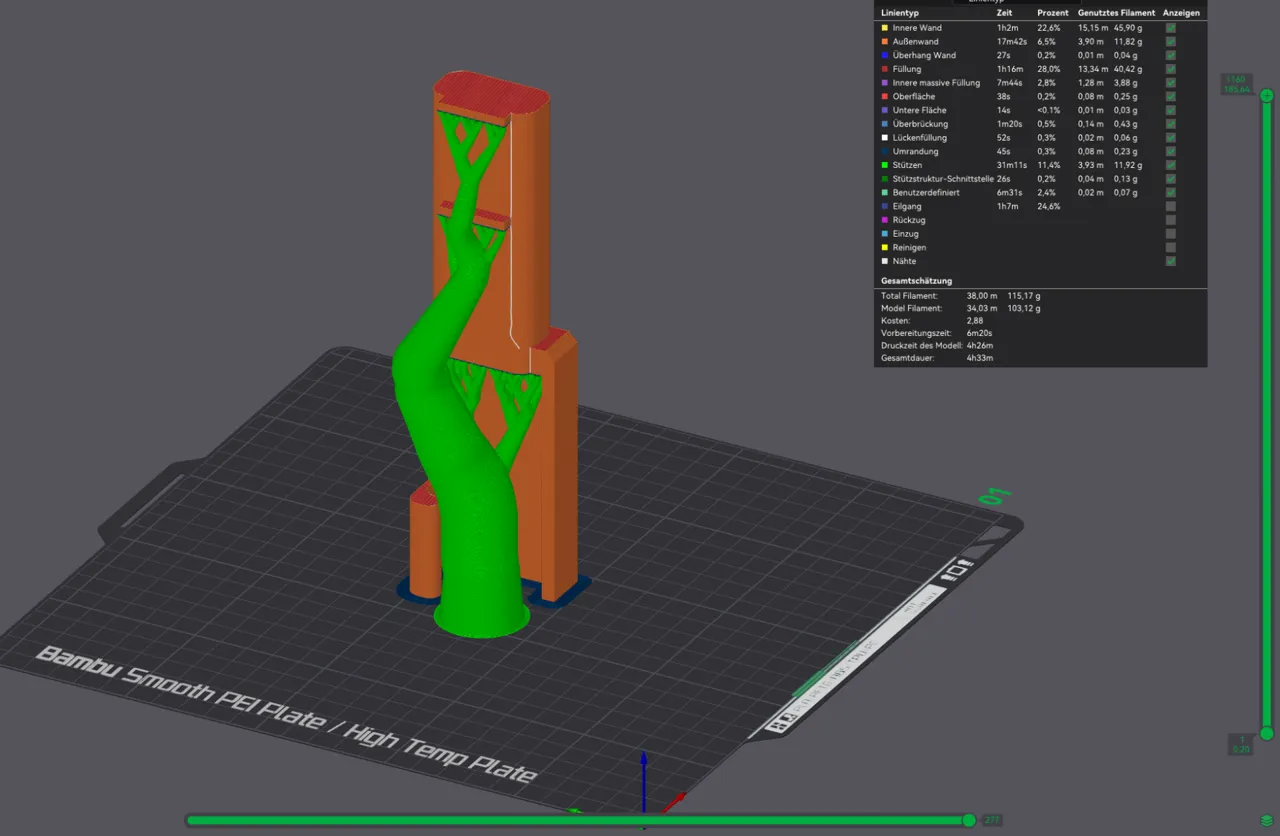Viewport: 1280px width, 836px height.
Task: Click the Linientyp column header
Action: (899, 13)
